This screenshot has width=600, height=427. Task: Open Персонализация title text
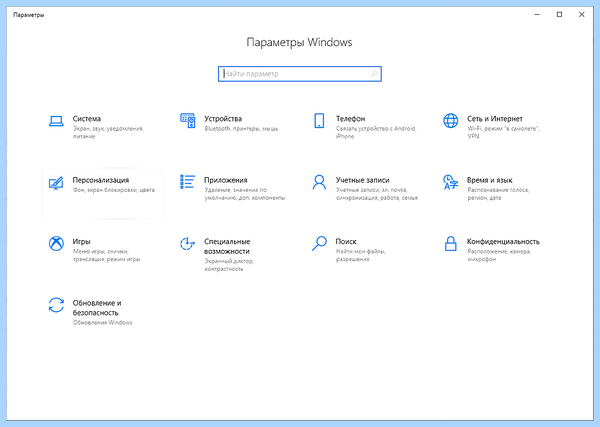[101, 180]
